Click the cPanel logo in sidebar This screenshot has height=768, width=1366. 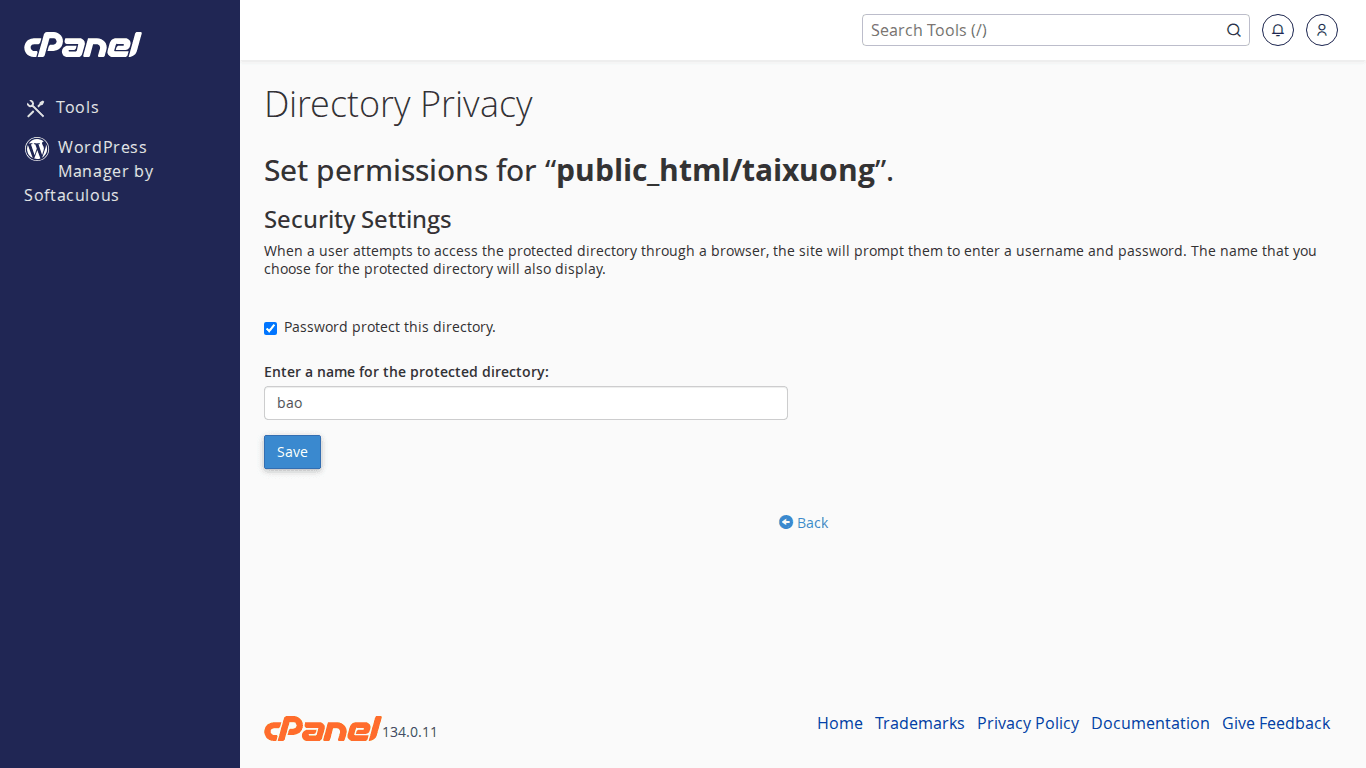[83, 45]
